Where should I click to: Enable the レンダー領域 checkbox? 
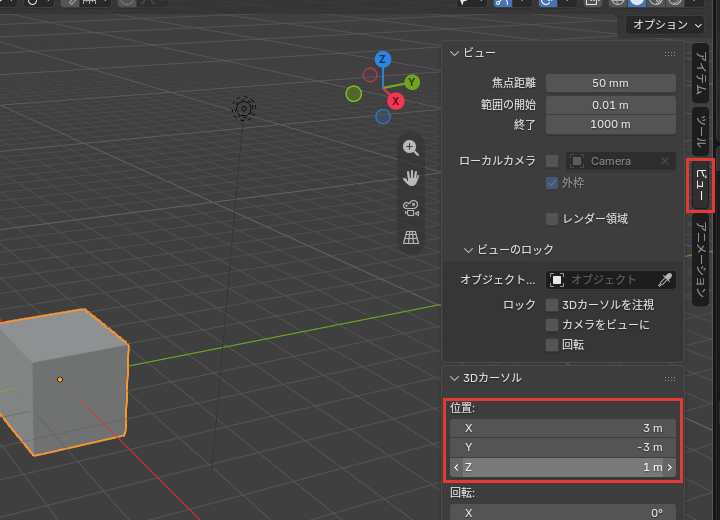(552, 219)
